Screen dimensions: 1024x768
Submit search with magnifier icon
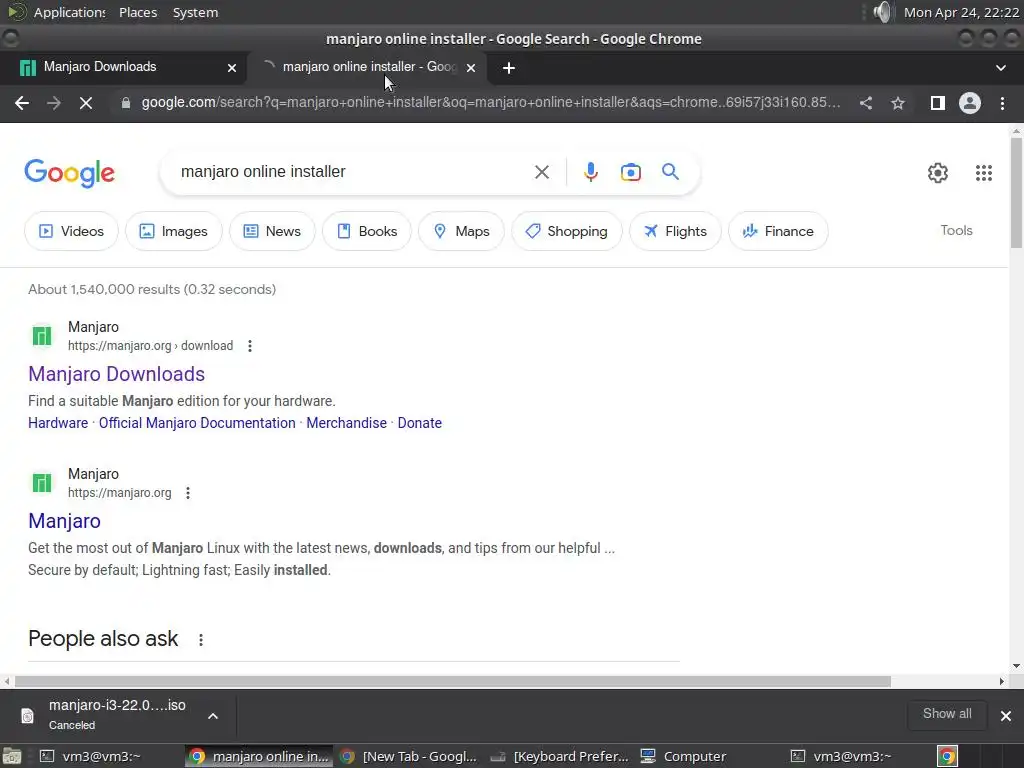pos(670,172)
